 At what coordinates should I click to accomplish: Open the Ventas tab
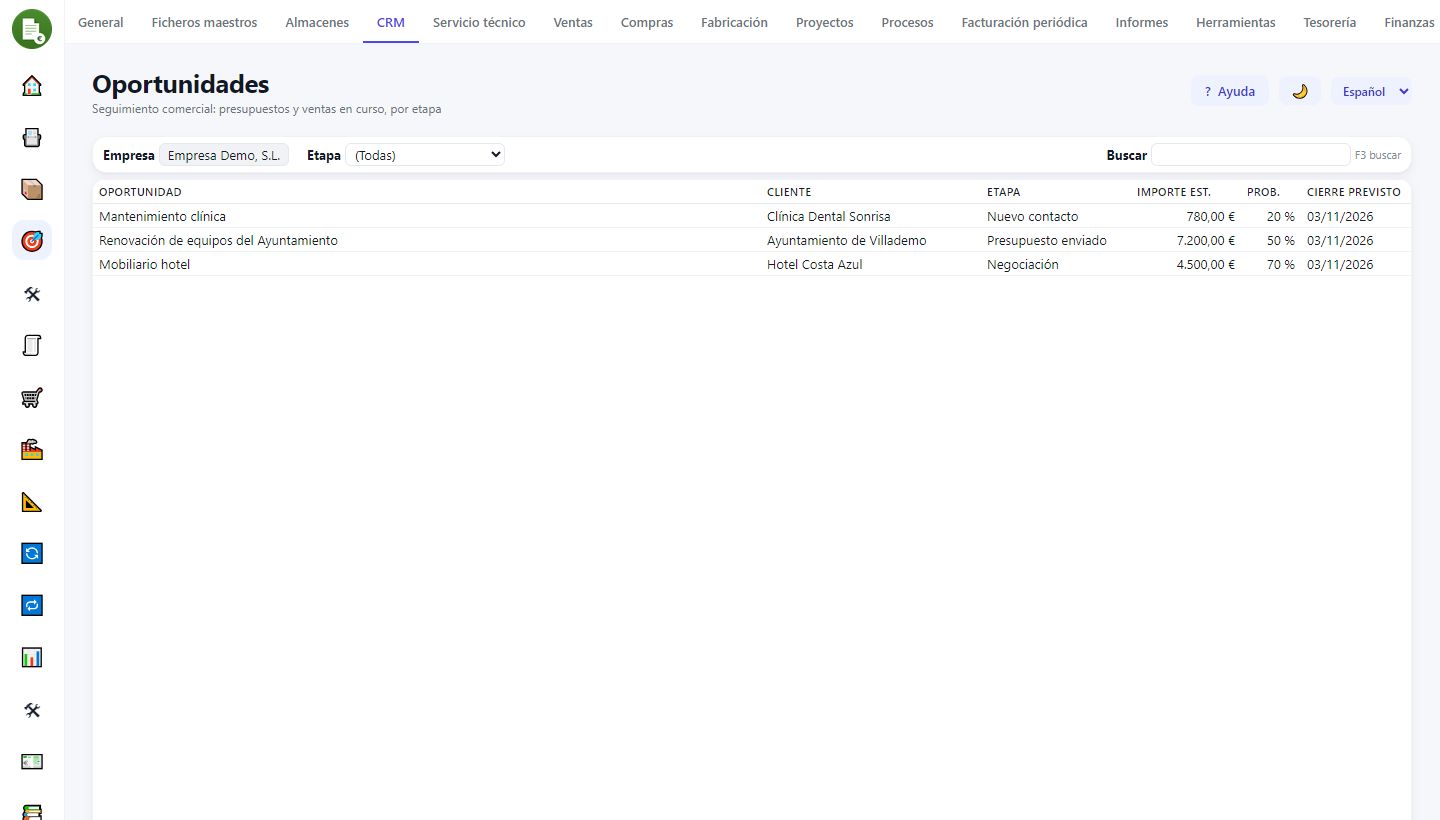[573, 22]
